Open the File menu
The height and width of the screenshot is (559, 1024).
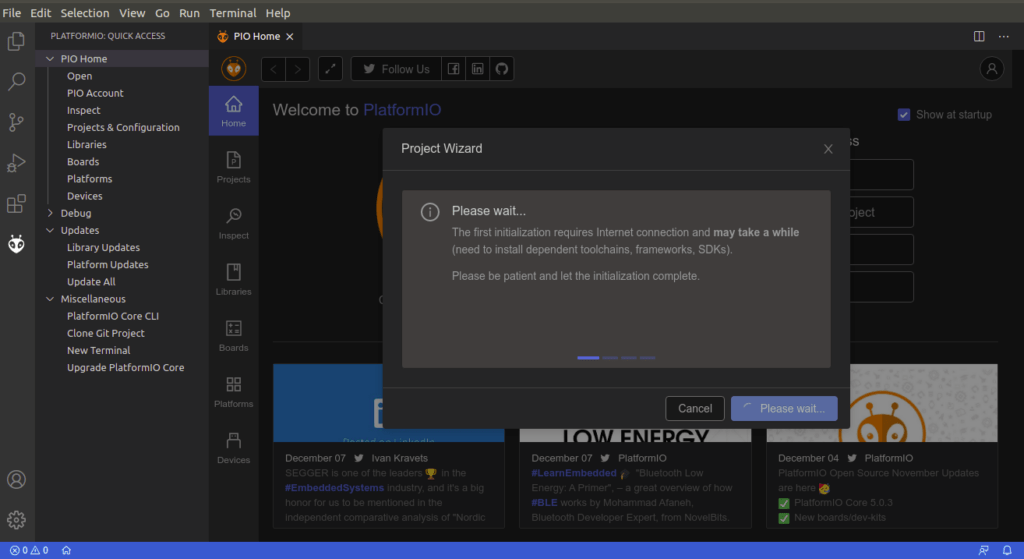click(12, 13)
